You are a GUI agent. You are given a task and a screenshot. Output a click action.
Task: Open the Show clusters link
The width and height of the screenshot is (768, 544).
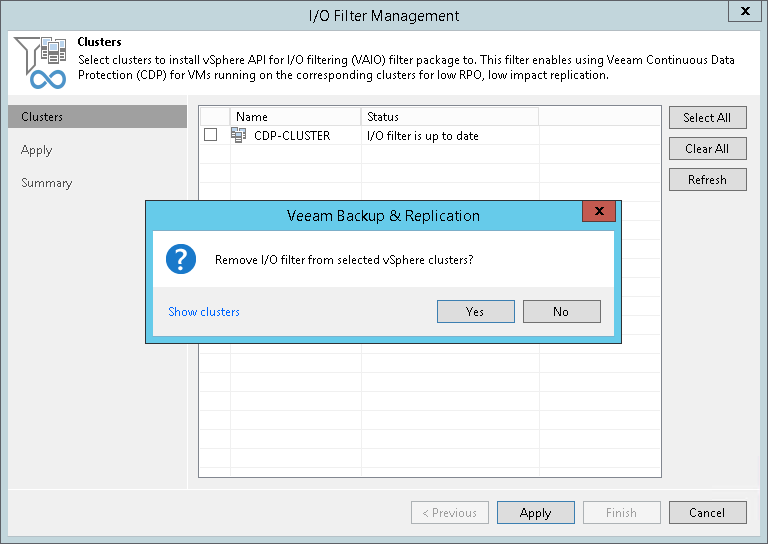[204, 312]
